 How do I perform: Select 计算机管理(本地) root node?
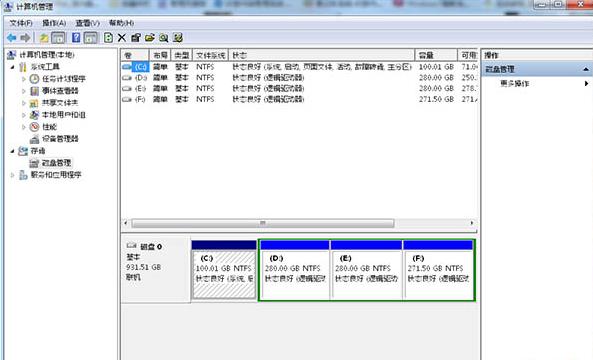point(47,55)
